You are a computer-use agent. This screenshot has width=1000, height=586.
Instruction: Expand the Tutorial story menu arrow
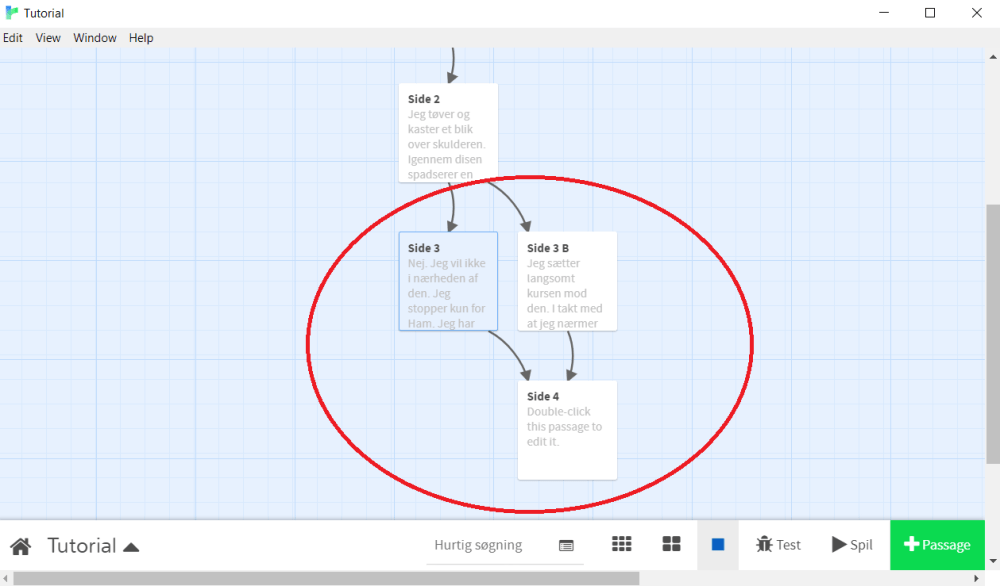pos(131,547)
